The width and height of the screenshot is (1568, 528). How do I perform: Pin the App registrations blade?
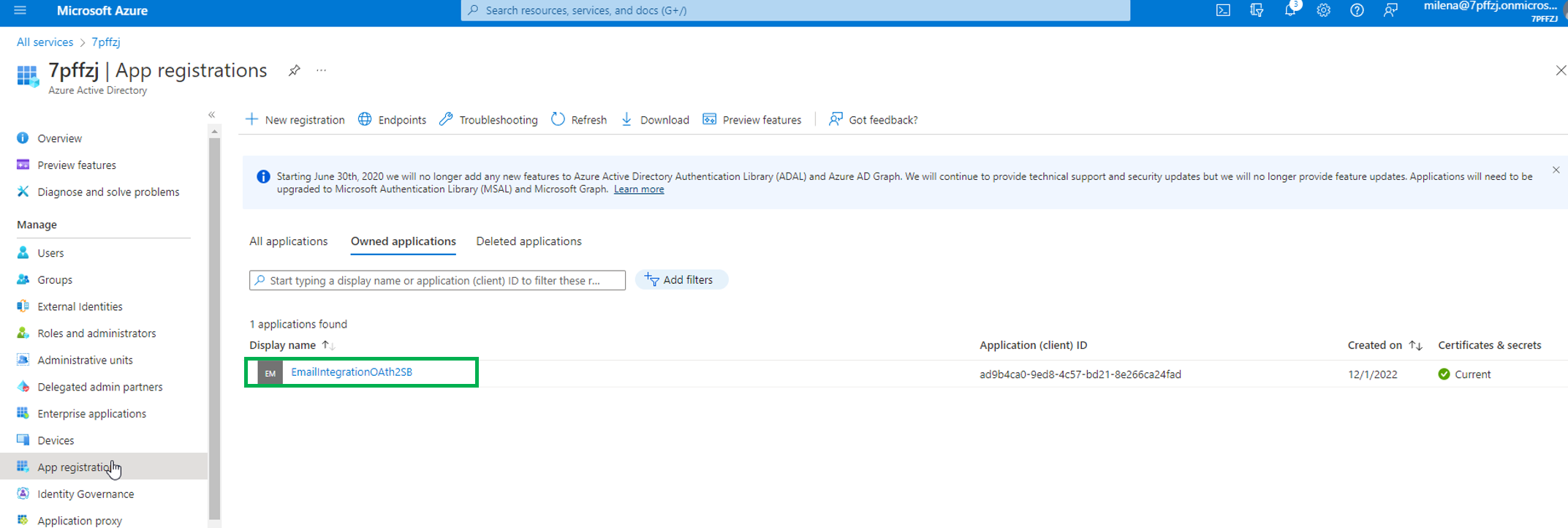294,70
